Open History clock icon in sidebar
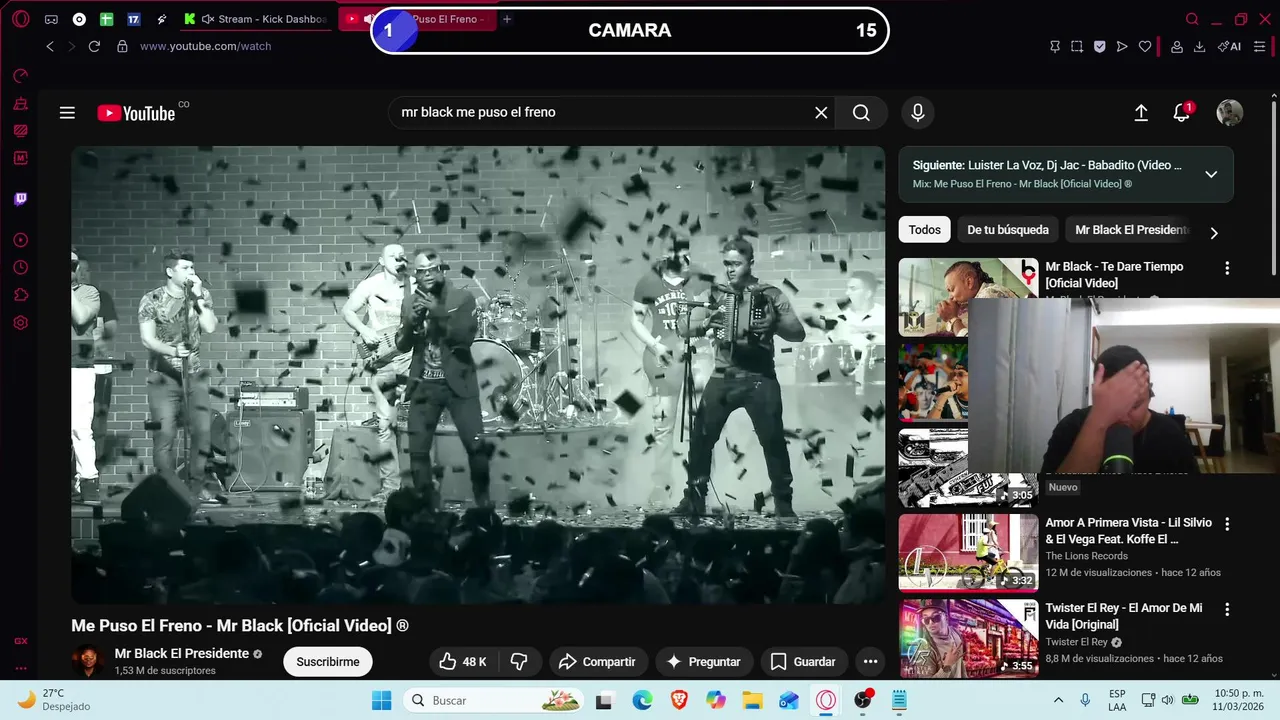This screenshot has height=720, width=1280. pos(20,268)
